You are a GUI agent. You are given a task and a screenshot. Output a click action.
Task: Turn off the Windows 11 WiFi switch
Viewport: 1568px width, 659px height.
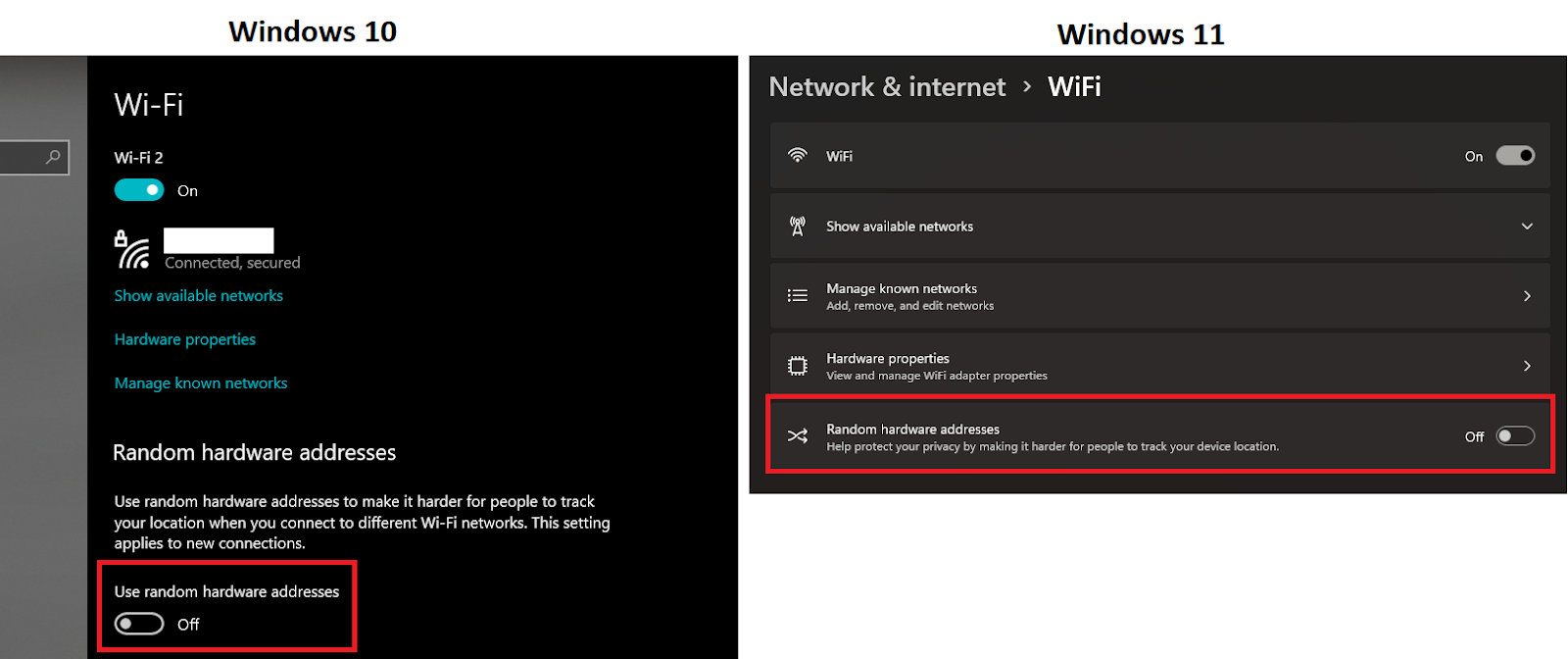[1515, 156]
